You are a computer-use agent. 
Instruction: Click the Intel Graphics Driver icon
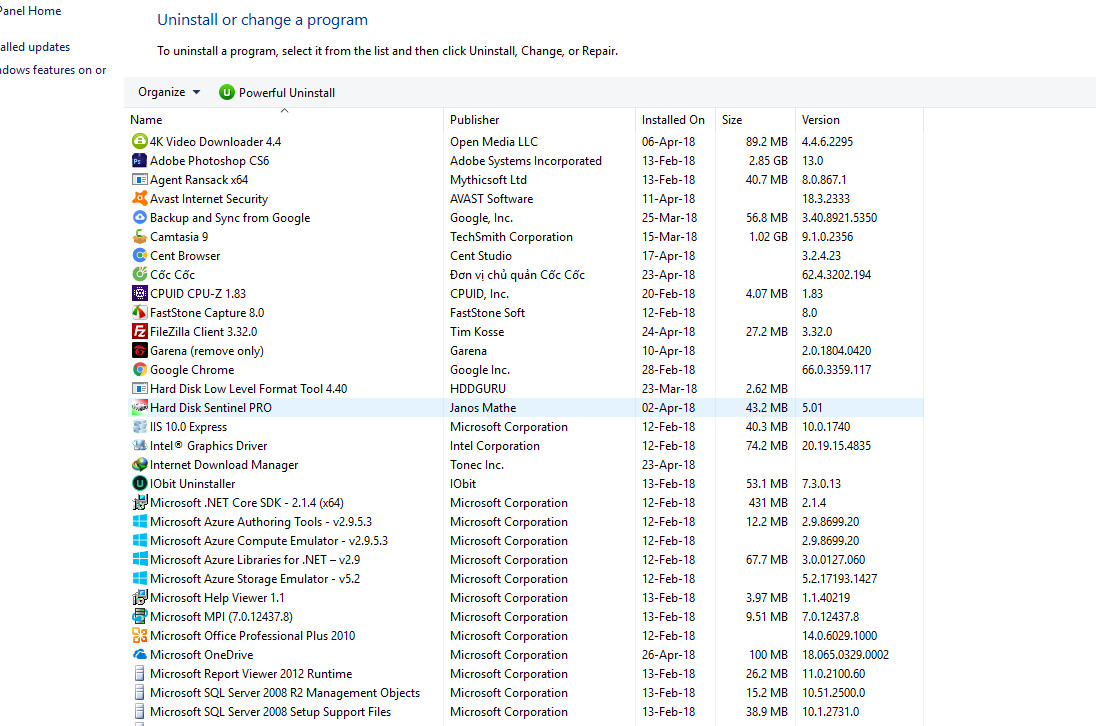(x=140, y=445)
